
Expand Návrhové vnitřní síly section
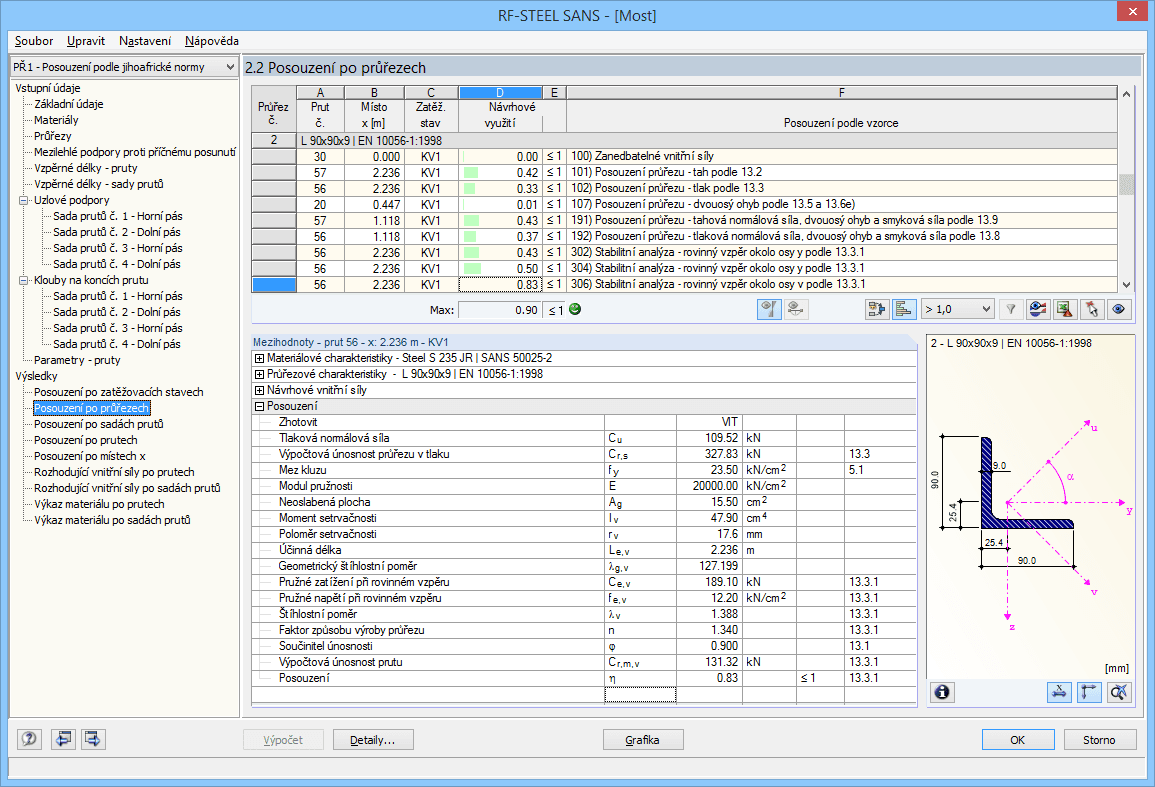click(x=259, y=391)
